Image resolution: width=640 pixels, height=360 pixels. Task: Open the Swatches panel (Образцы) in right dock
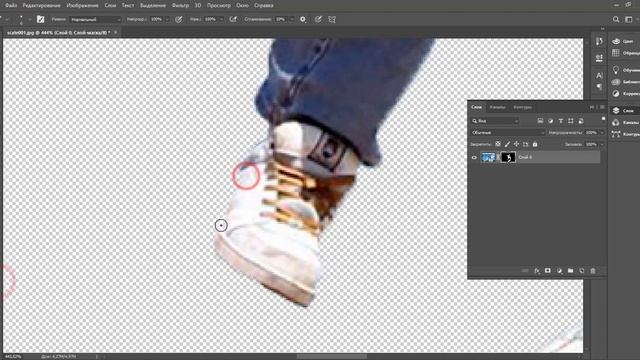pos(625,53)
